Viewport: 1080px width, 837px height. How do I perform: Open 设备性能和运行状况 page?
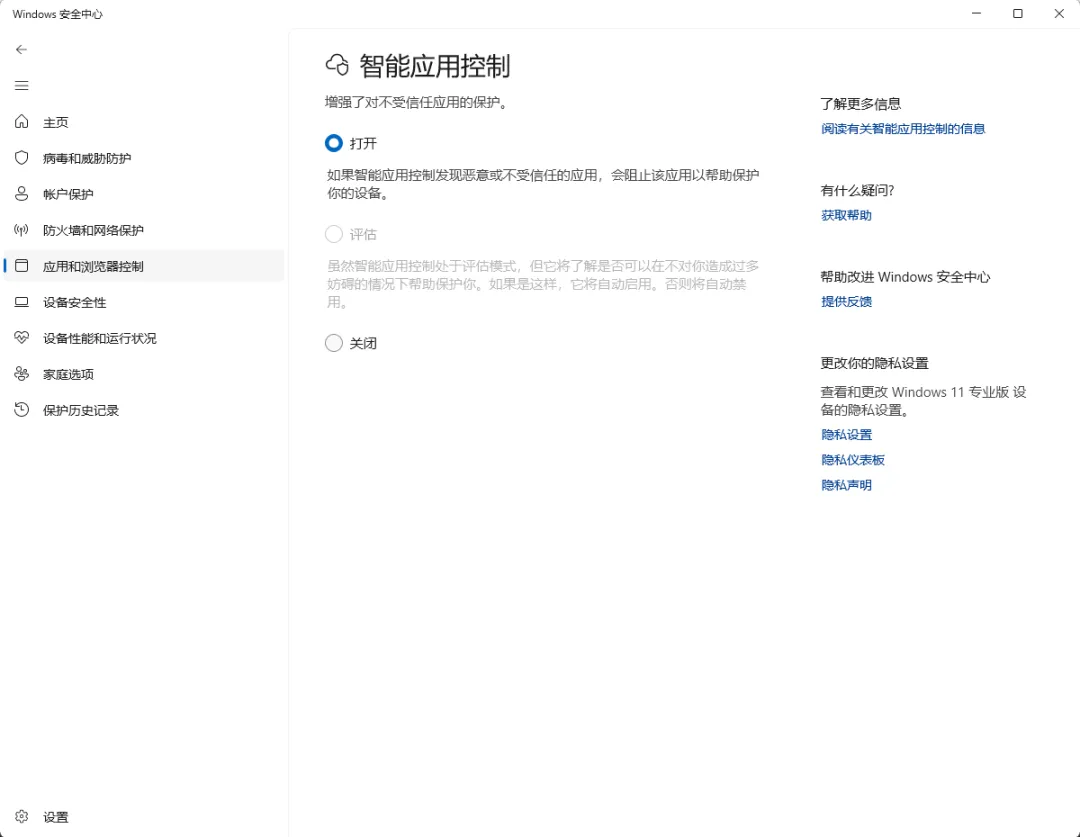click(x=144, y=338)
